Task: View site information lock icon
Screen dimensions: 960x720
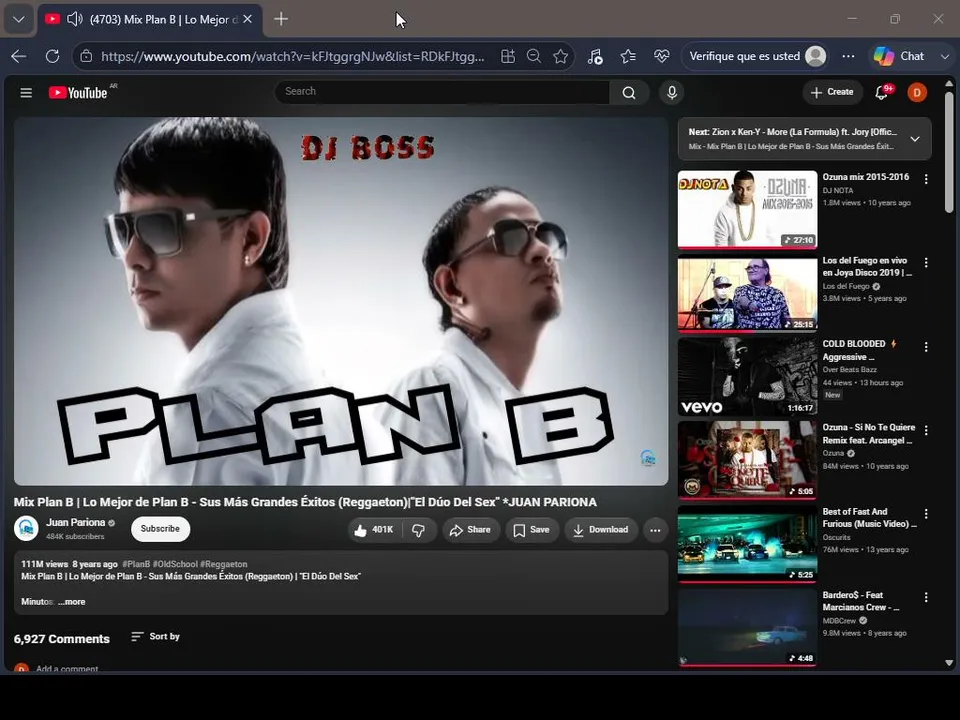Action: (x=86, y=56)
